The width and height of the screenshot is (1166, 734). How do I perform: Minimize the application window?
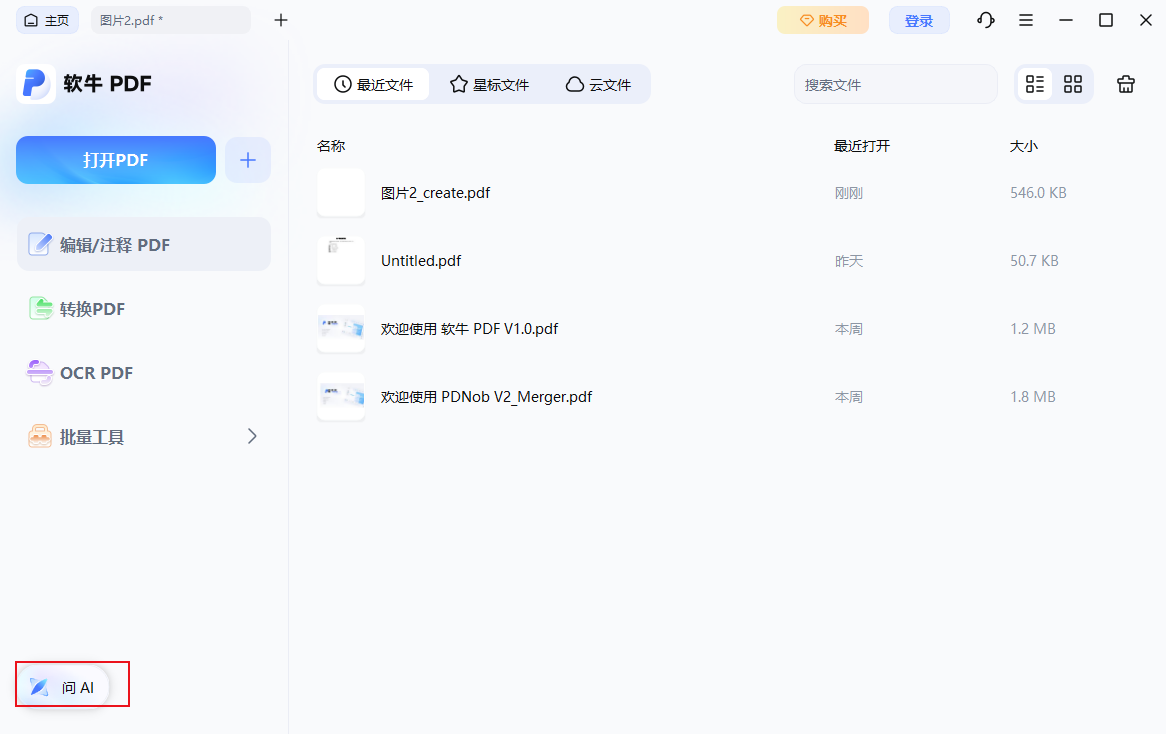[x=1066, y=20]
